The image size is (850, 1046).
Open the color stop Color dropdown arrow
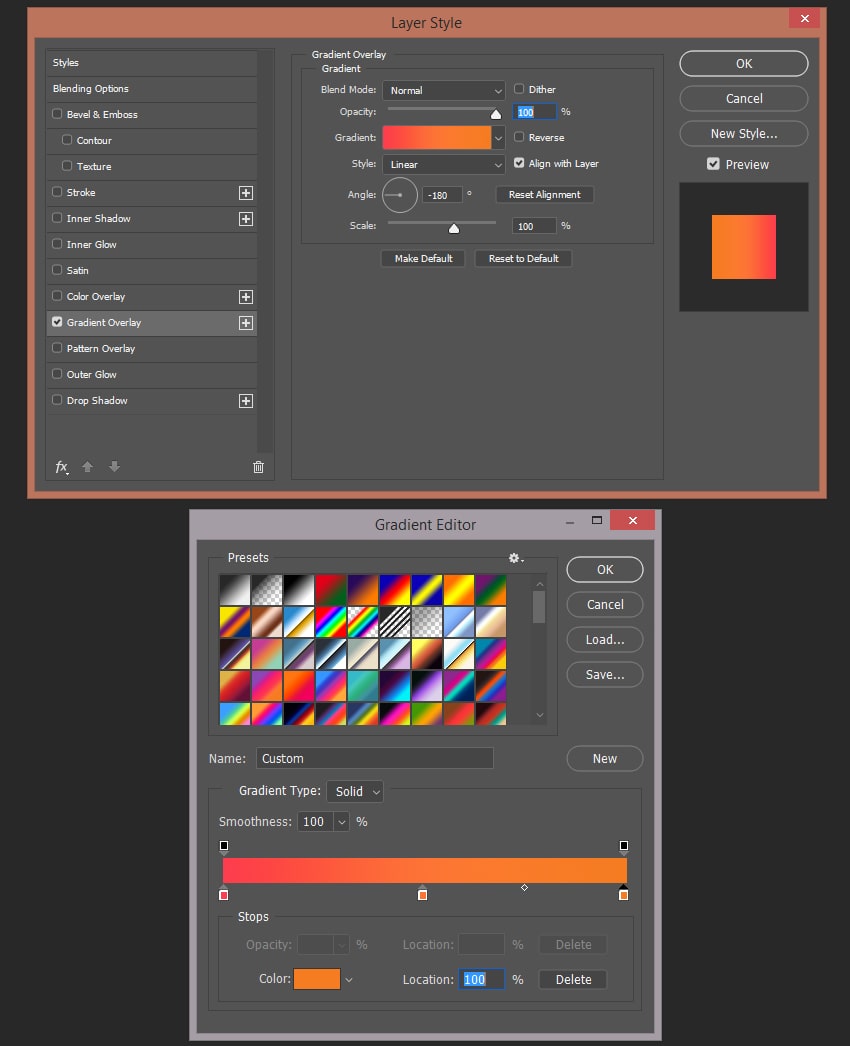348,980
